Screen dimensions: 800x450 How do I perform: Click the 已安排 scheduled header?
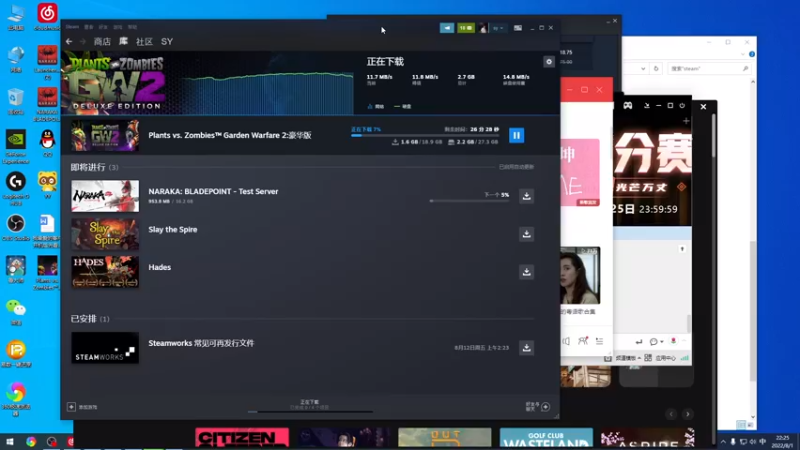[x=90, y=319]
